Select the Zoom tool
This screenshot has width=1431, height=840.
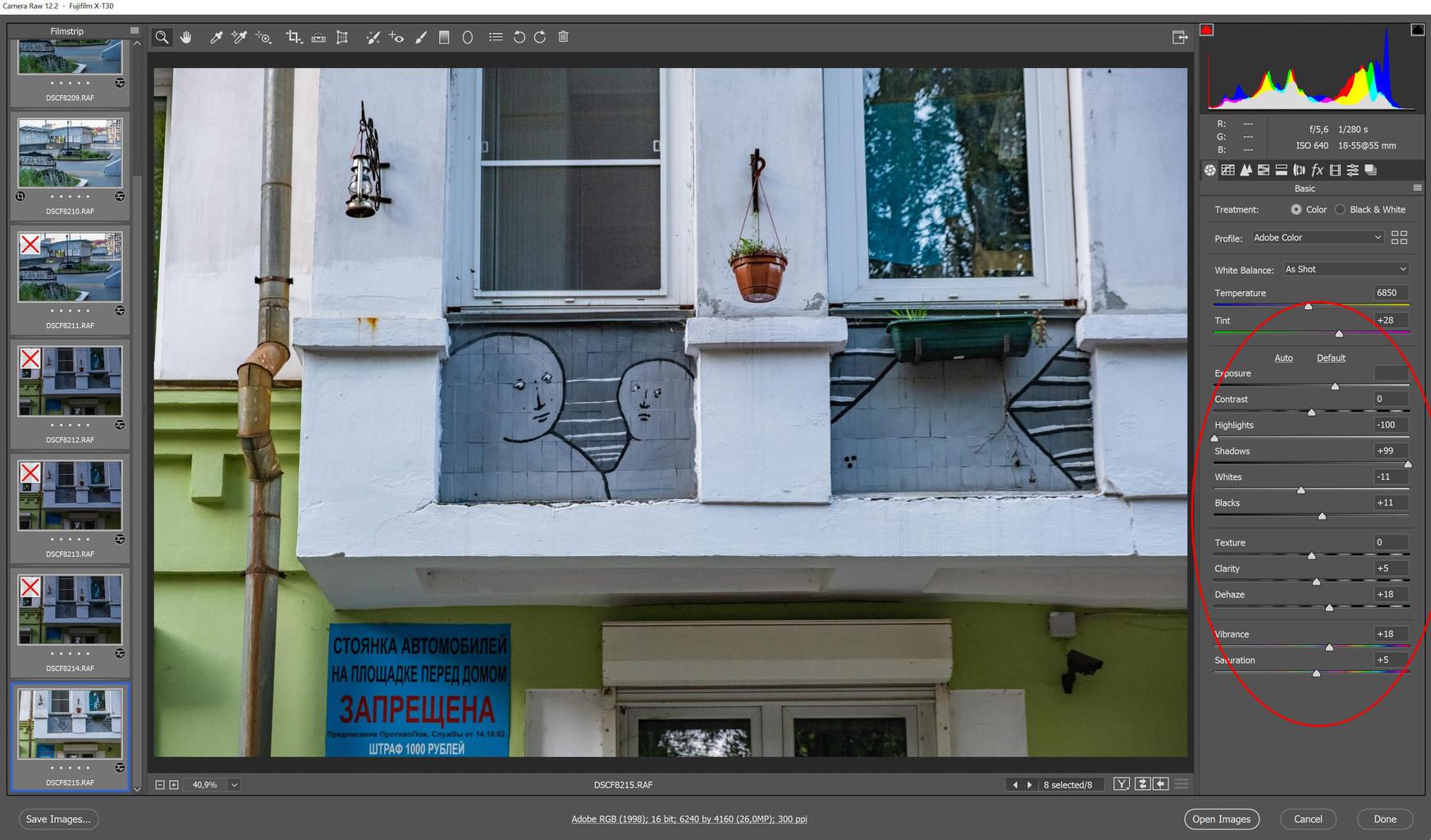[162, 37]
